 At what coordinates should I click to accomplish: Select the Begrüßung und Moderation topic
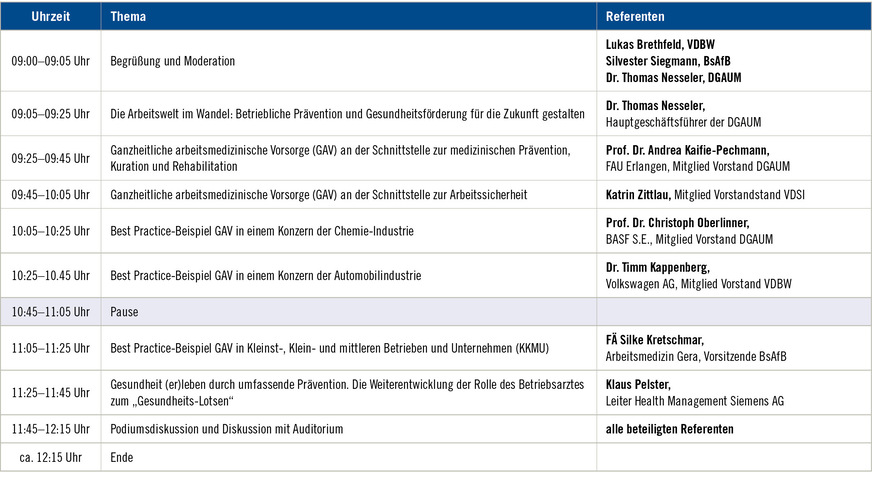[172, 61]
